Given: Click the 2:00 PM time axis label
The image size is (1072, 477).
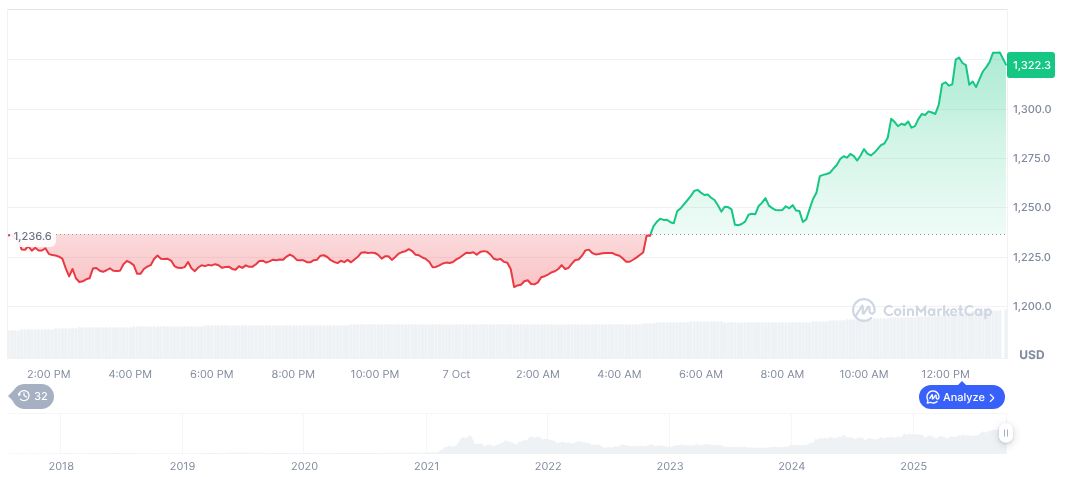Looking at the screenshot, I should tap(48, 374).
